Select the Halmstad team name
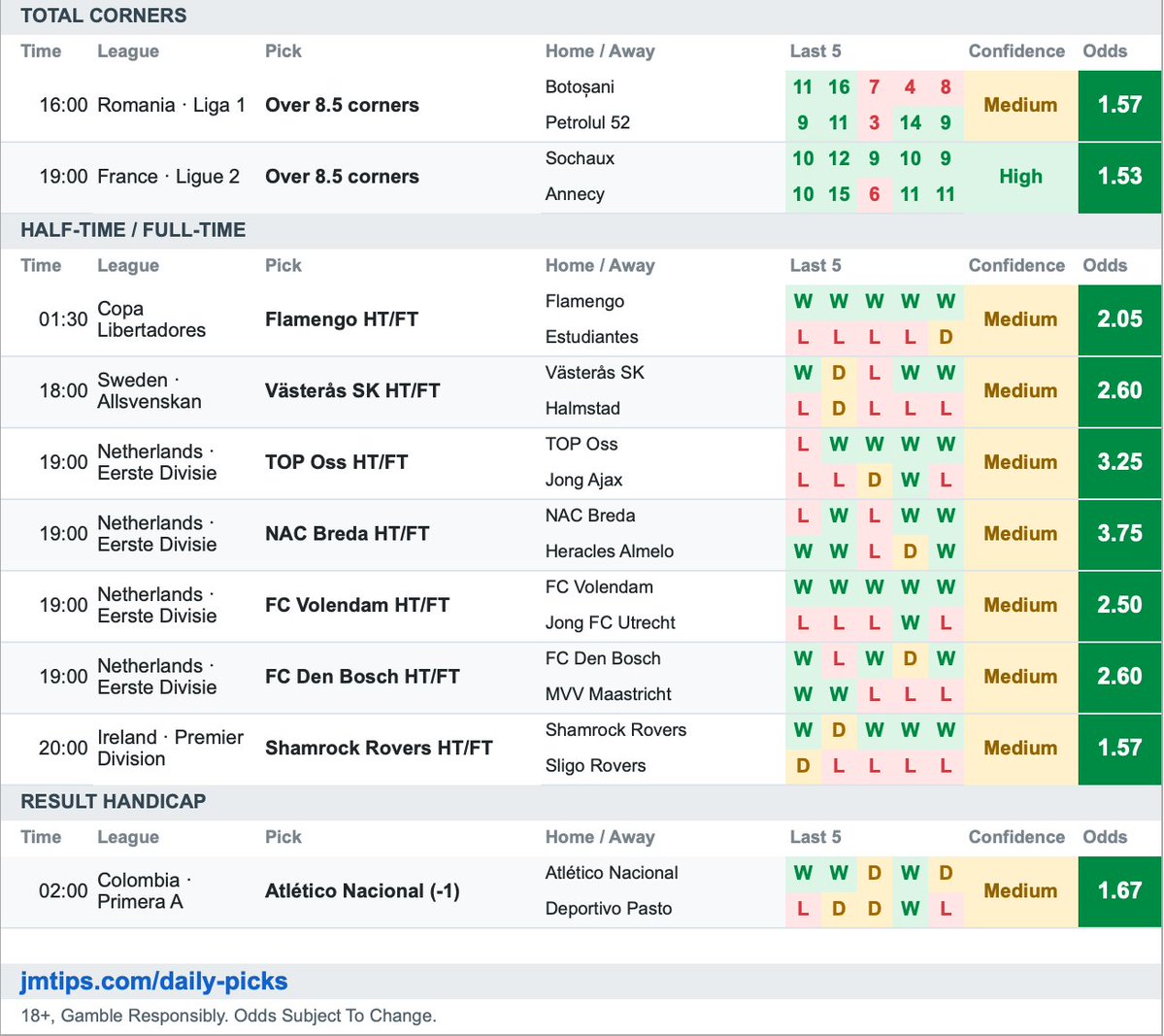This screenshot has height=1036, width=1164. (x=582, y=409)
